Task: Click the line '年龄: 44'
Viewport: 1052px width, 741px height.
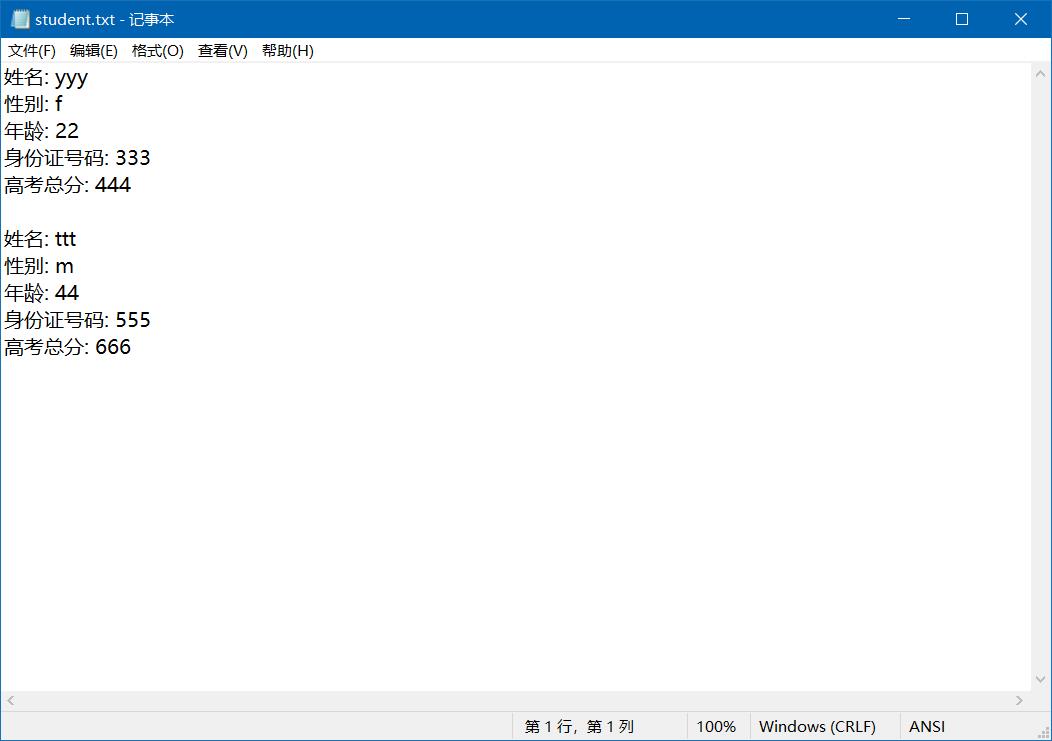Action: (x=42, y=293)
